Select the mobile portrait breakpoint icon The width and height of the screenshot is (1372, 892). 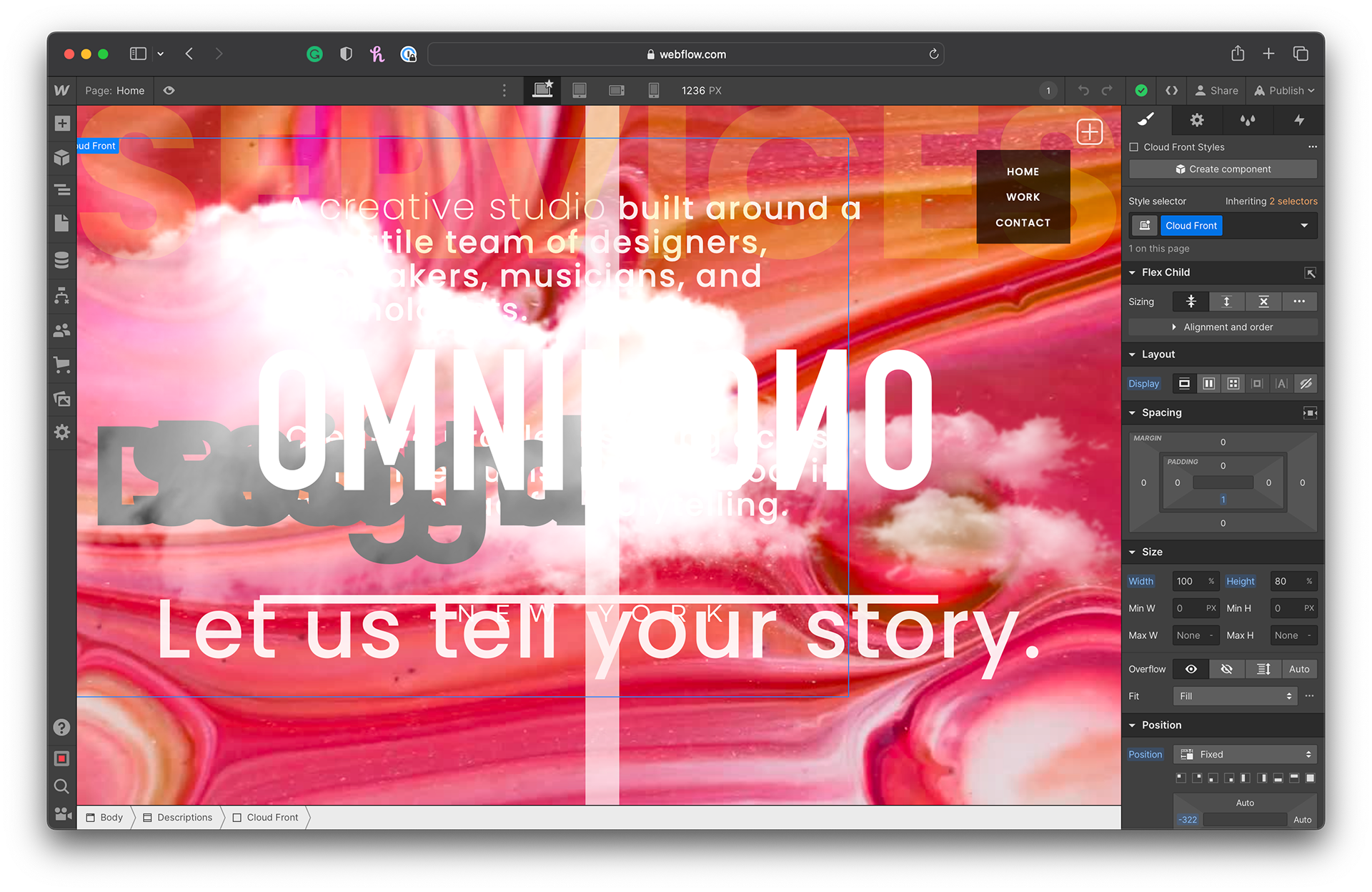point(653,90)
